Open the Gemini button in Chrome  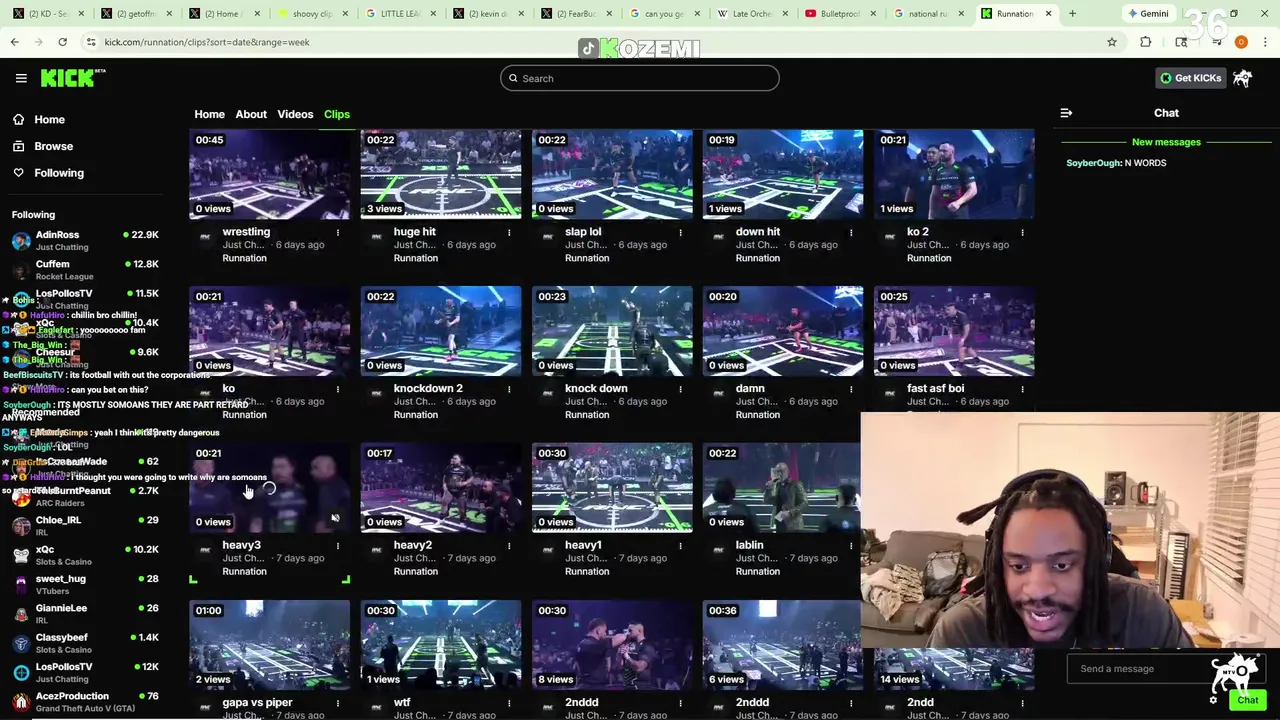(x=1147, y=14)
